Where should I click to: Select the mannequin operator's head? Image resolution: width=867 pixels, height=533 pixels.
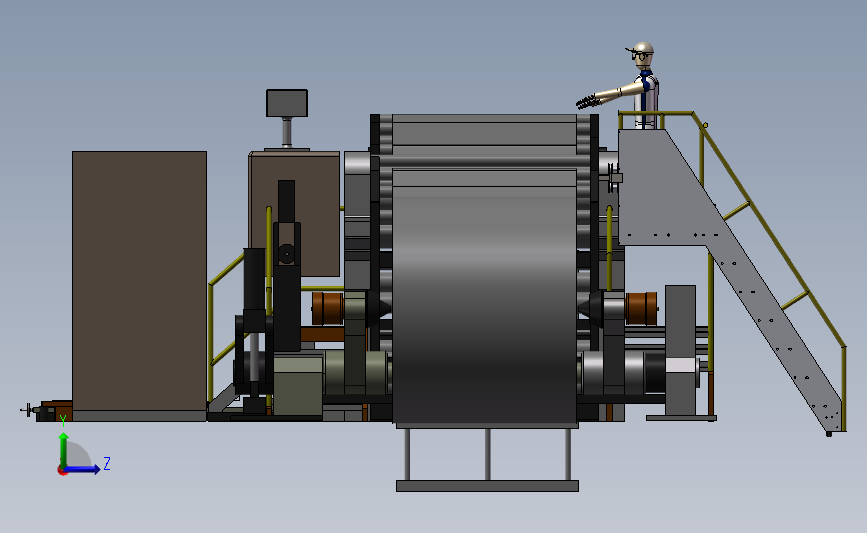pyautogui.click(x=643, y=55)
